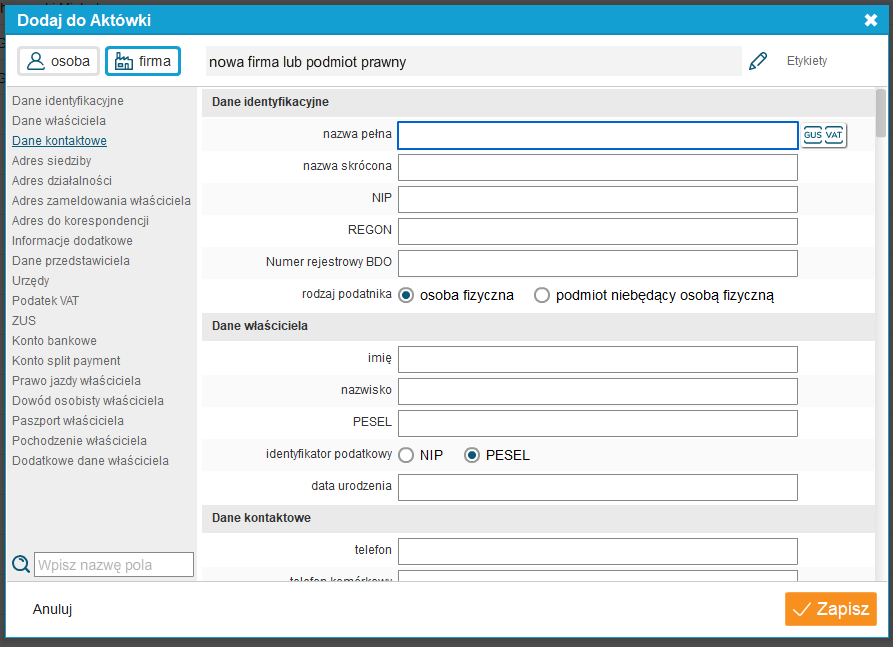
Task: Choose NIP as identyfikator podatkowy
Action: coord(406,455)
